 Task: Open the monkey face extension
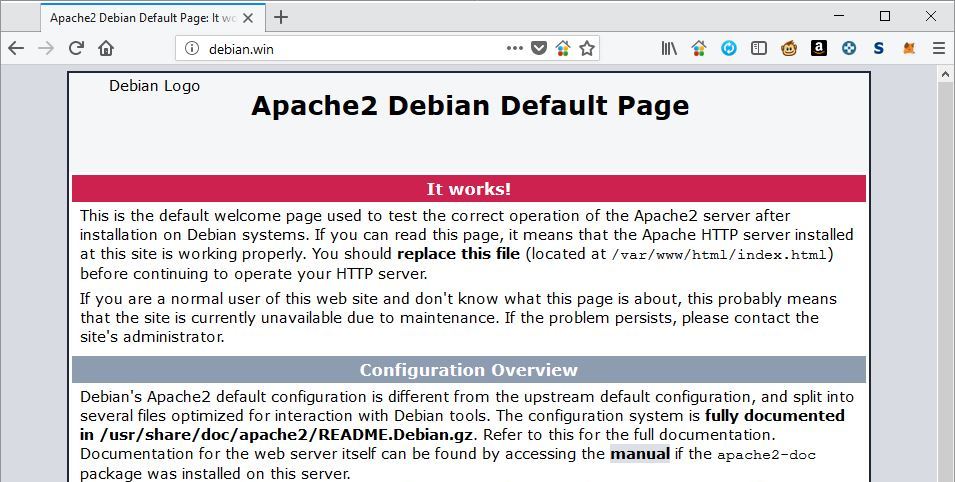[x=789, y=48]
